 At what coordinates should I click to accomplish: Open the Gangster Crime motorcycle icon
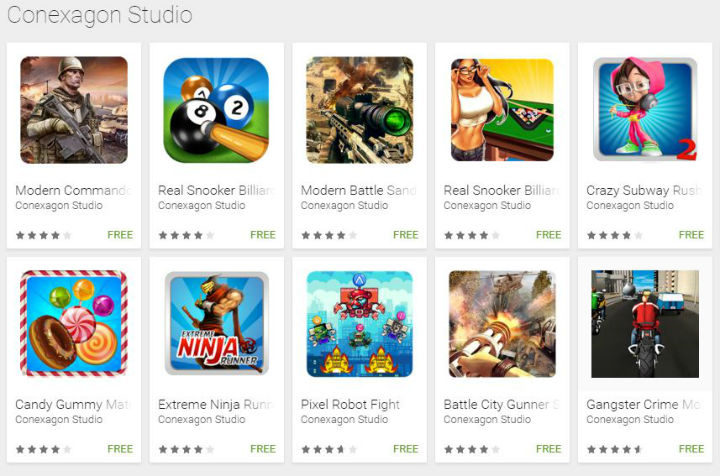645,324
